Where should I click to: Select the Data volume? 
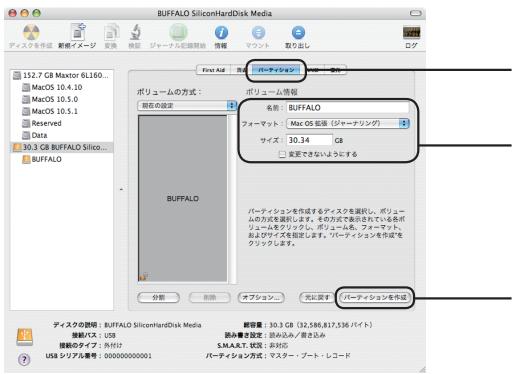pyautogui.click(x=62, y=135)
